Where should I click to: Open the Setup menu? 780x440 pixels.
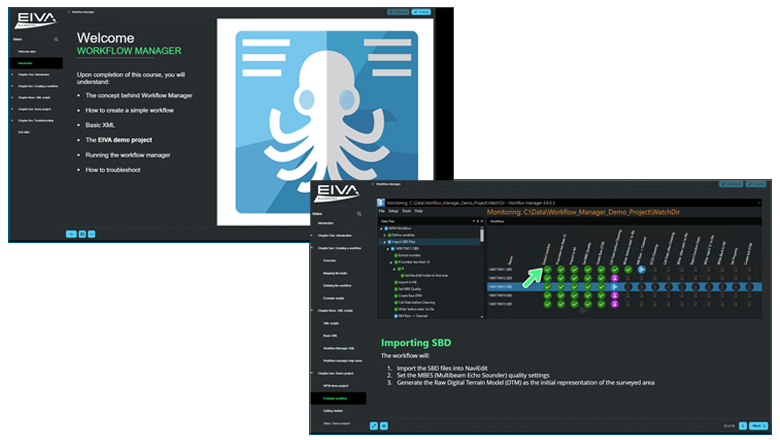[x=393, y=211]
